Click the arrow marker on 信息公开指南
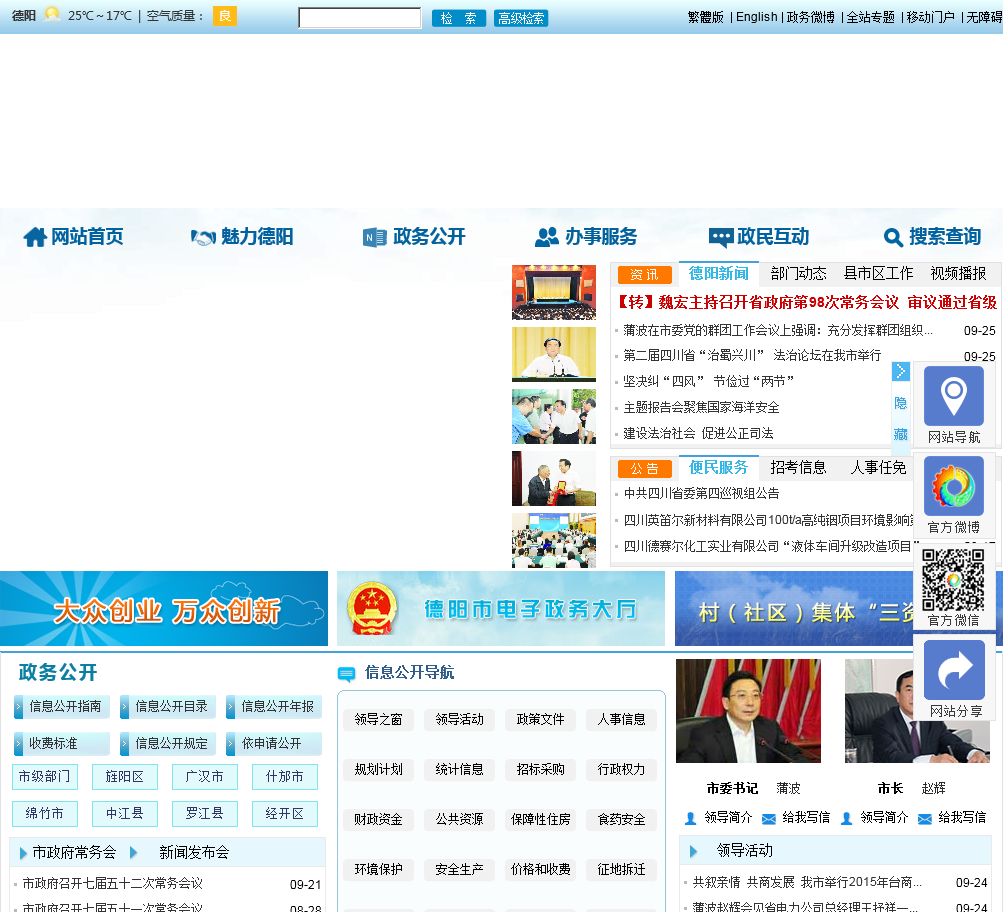 pyautogui.click(x=19, y=707)
